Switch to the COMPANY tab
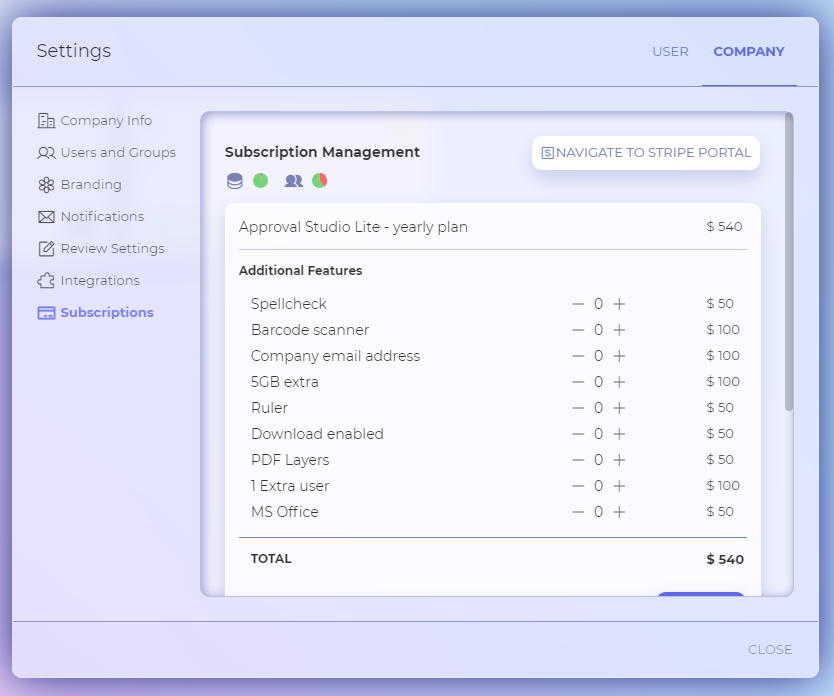The width and height of the screenshot is (834, 696). 749,52
